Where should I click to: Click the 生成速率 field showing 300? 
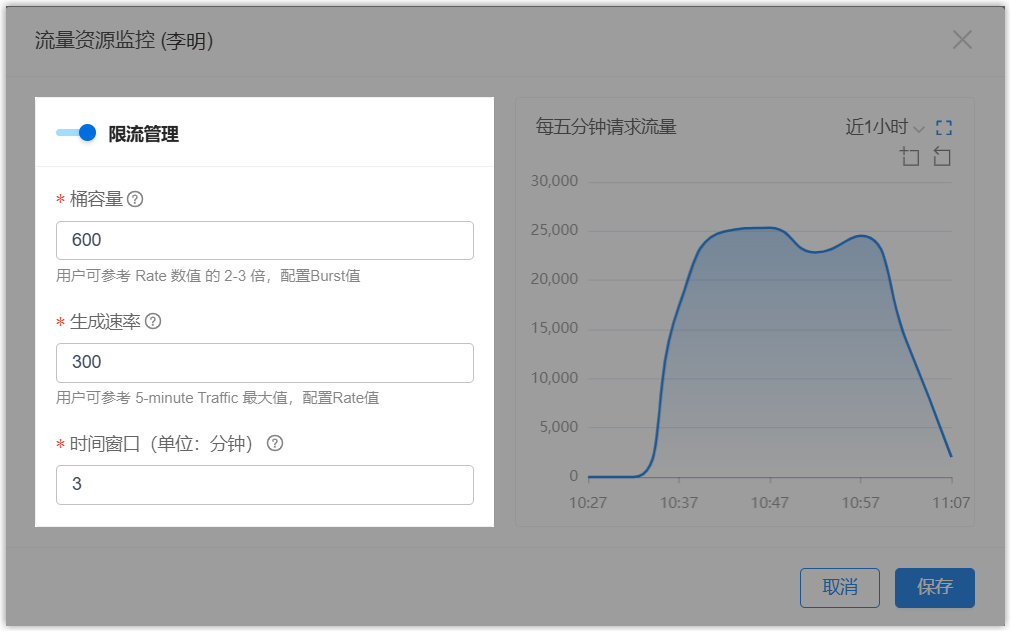pos(264,363)
